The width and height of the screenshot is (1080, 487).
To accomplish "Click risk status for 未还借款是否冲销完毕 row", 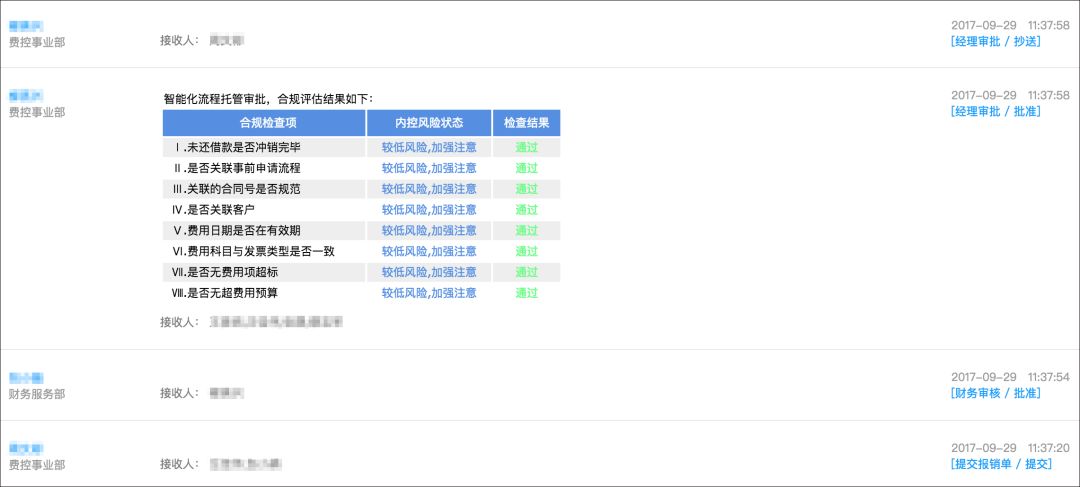I will pyautogui.click(x=429, y=147).
